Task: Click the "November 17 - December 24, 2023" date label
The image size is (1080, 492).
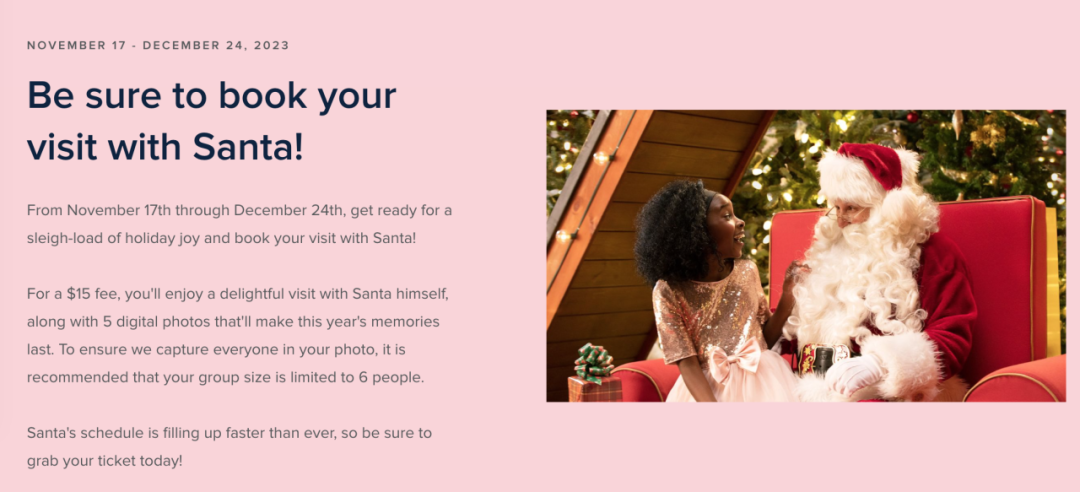Action: coord(158,46)
